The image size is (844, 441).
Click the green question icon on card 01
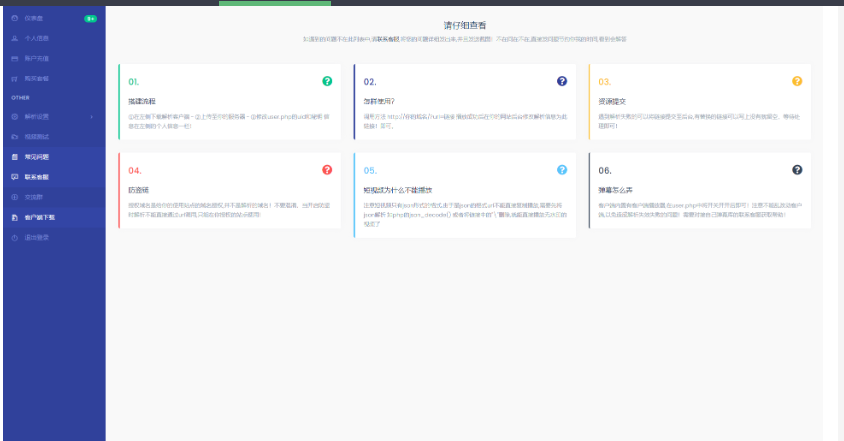(x=327, y=81)
